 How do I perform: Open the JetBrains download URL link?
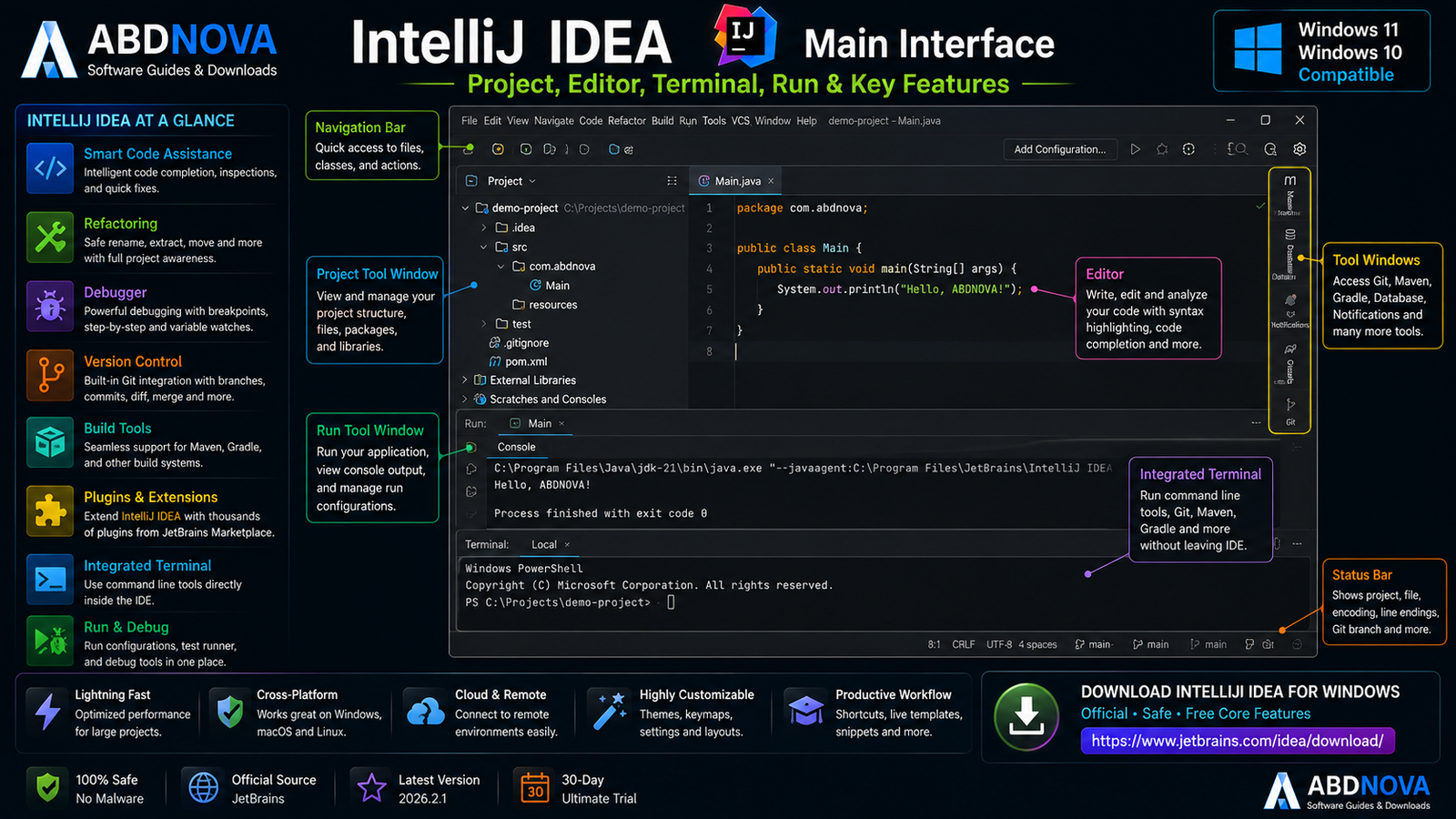1238,741
